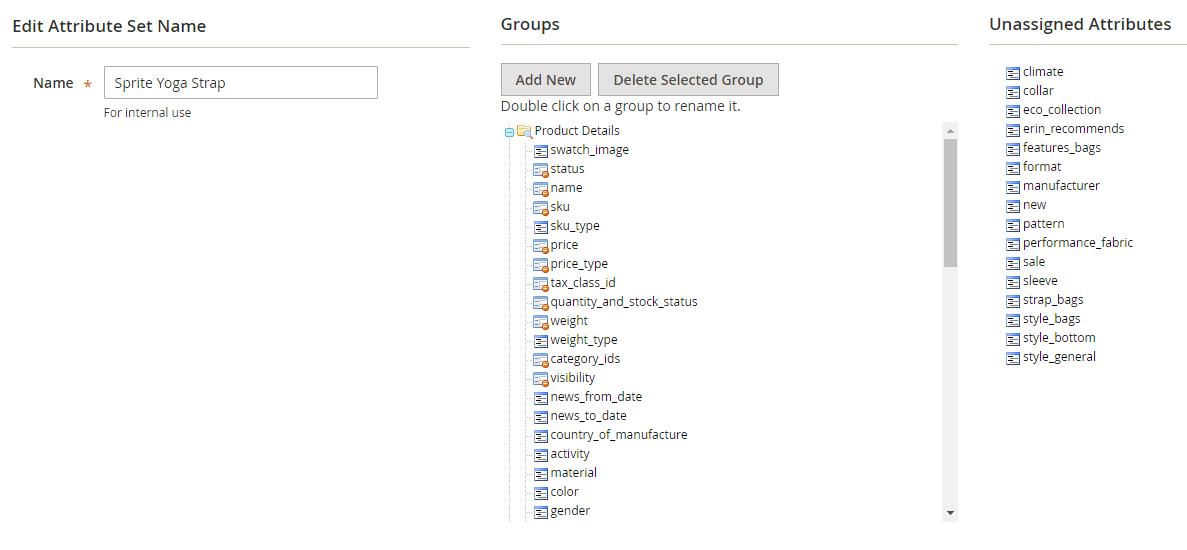Click the groups tree scroll up arrow
Image resolution: width=1187 pixels, height=550 pixels.
click(x=951, y=130)
